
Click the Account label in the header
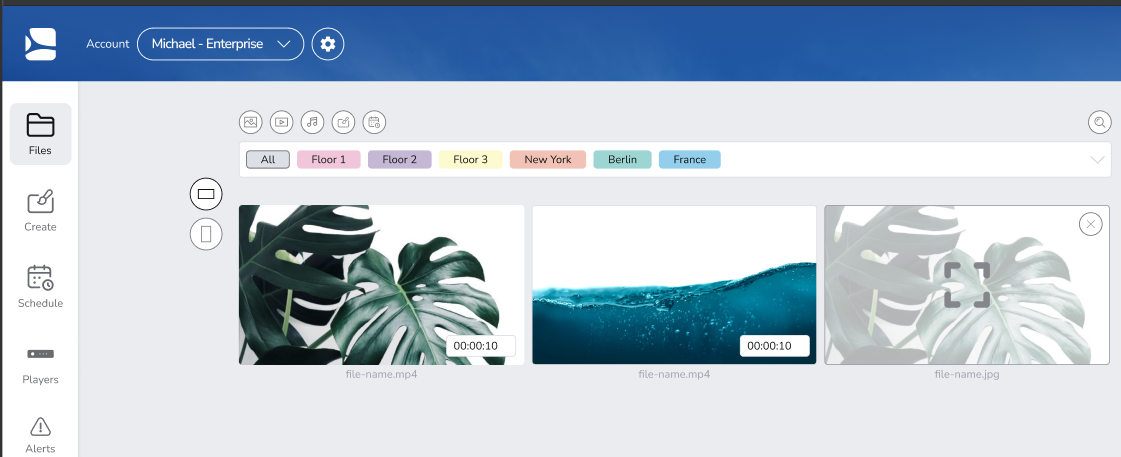[x=108, y=44]
